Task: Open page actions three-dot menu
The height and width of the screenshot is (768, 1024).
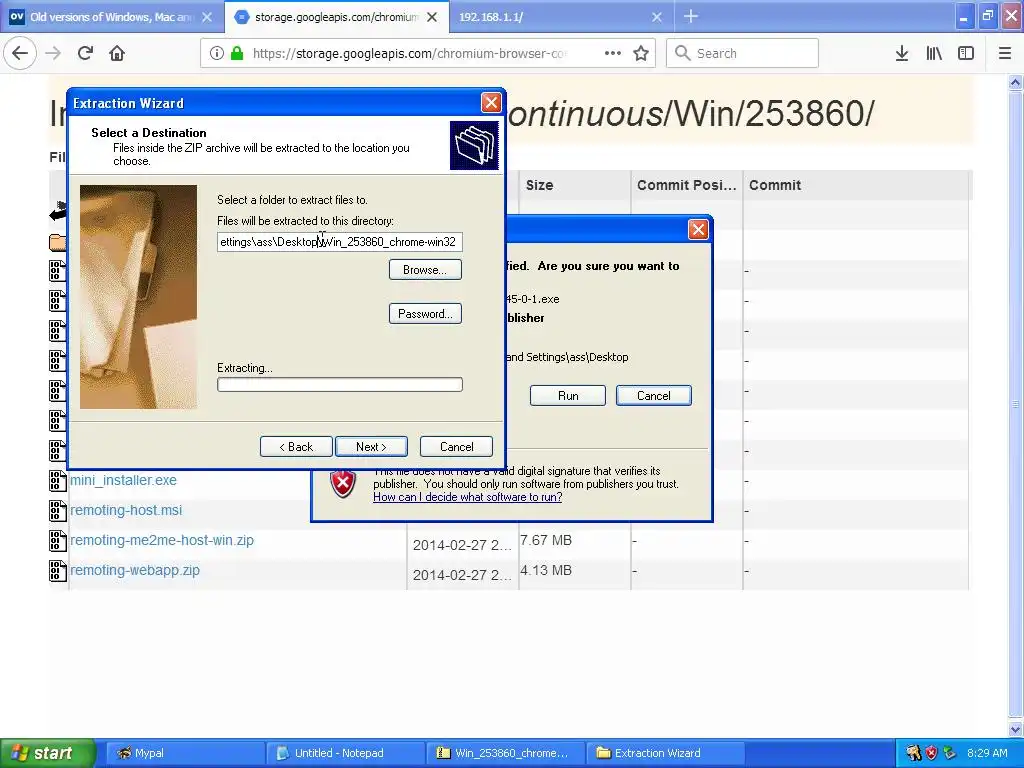Action: click(x=613, y=53)
